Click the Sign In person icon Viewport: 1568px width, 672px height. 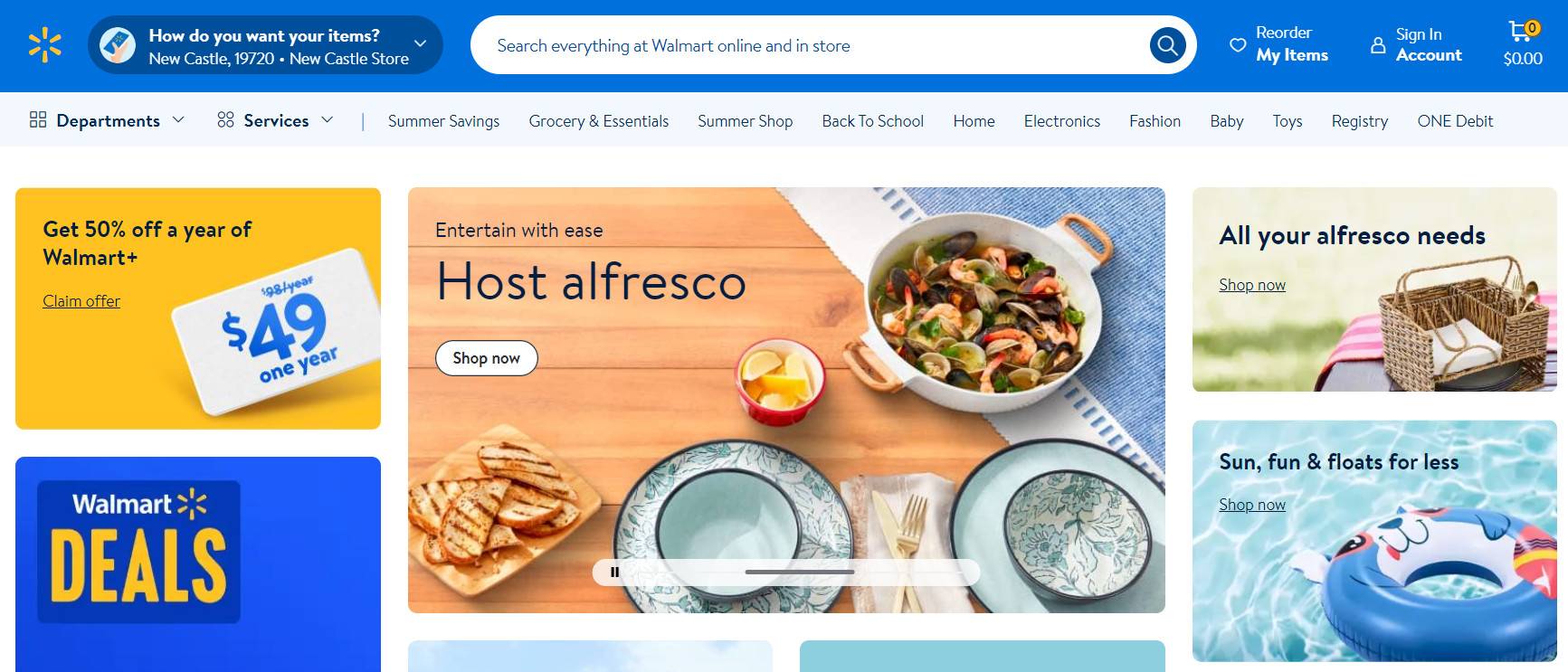coord(1378,44)
